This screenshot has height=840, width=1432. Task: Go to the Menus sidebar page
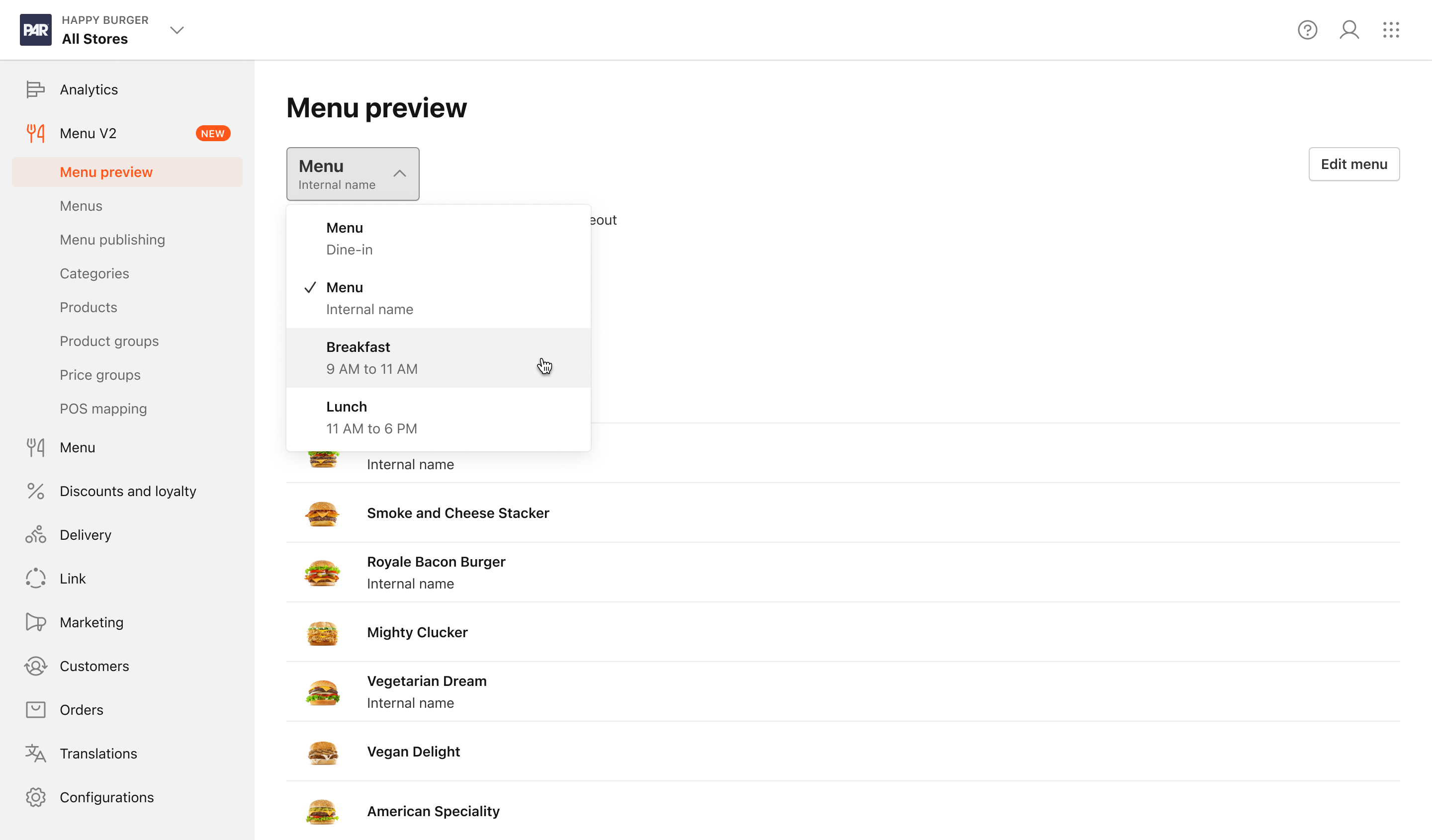[x=81, y=206]
